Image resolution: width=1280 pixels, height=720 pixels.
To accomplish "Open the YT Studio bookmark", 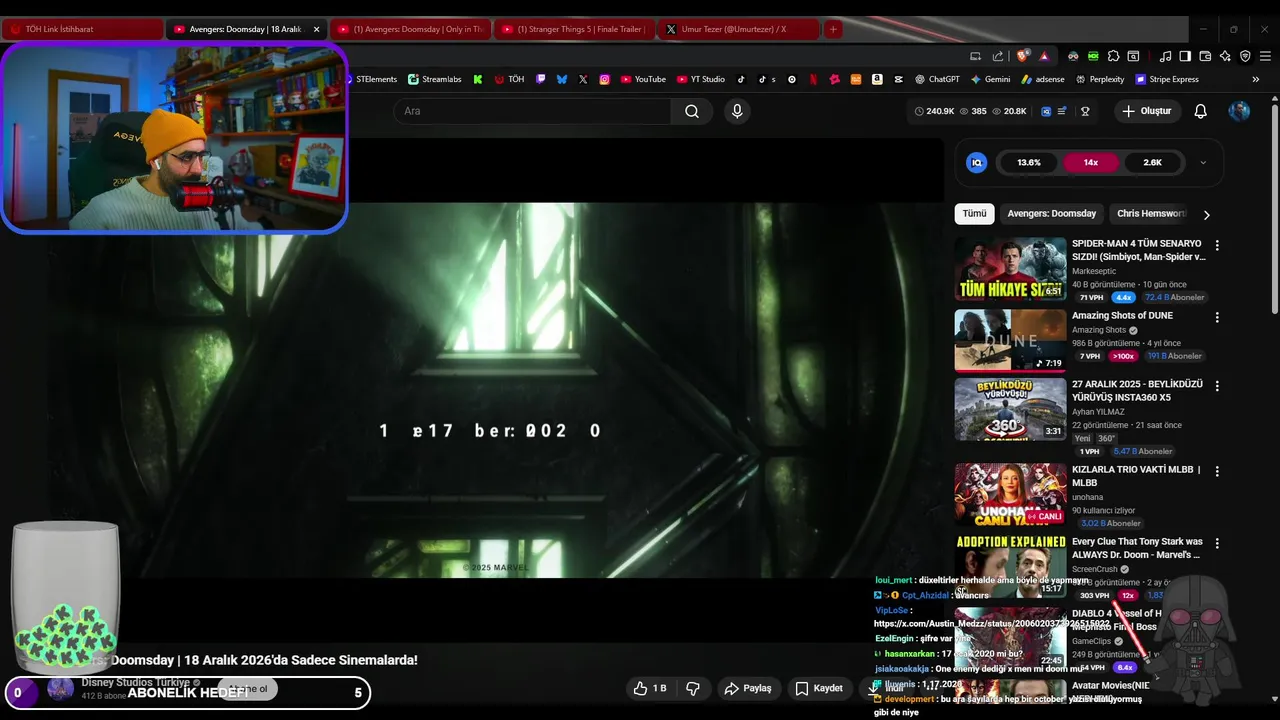I will (701, 79).
